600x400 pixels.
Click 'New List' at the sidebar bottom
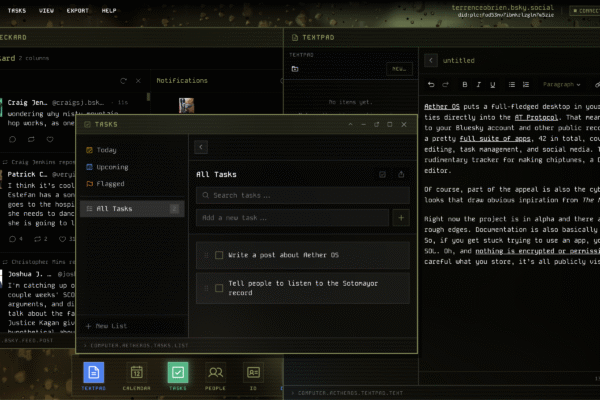pos(108,326)
